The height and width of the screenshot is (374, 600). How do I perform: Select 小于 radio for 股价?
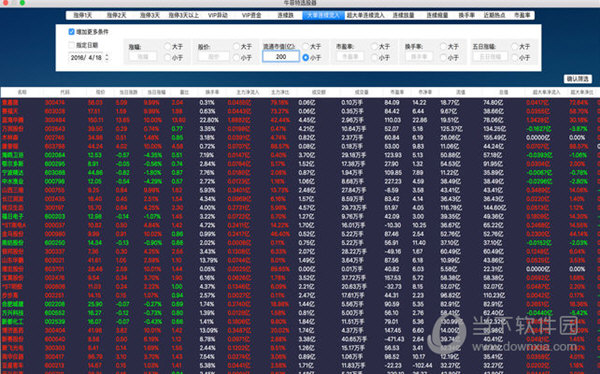tap(236, 57)
